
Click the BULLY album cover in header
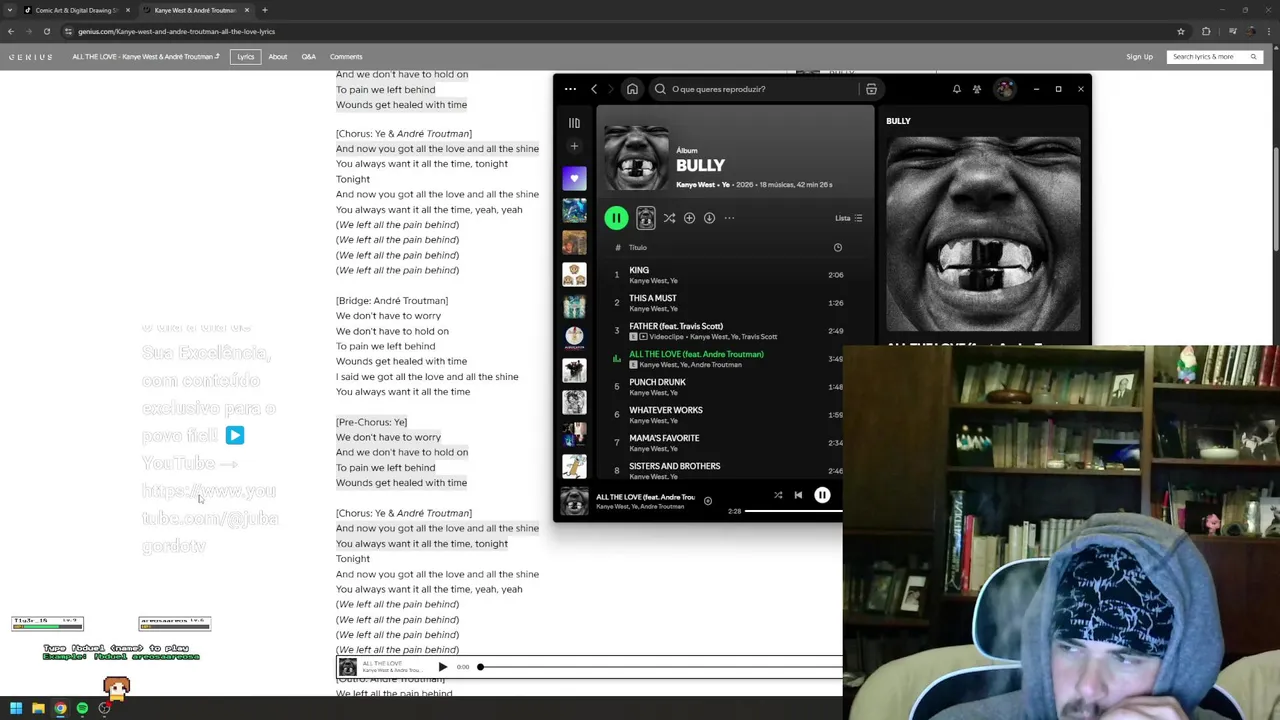pyautogui.click(x=636, y=157)
